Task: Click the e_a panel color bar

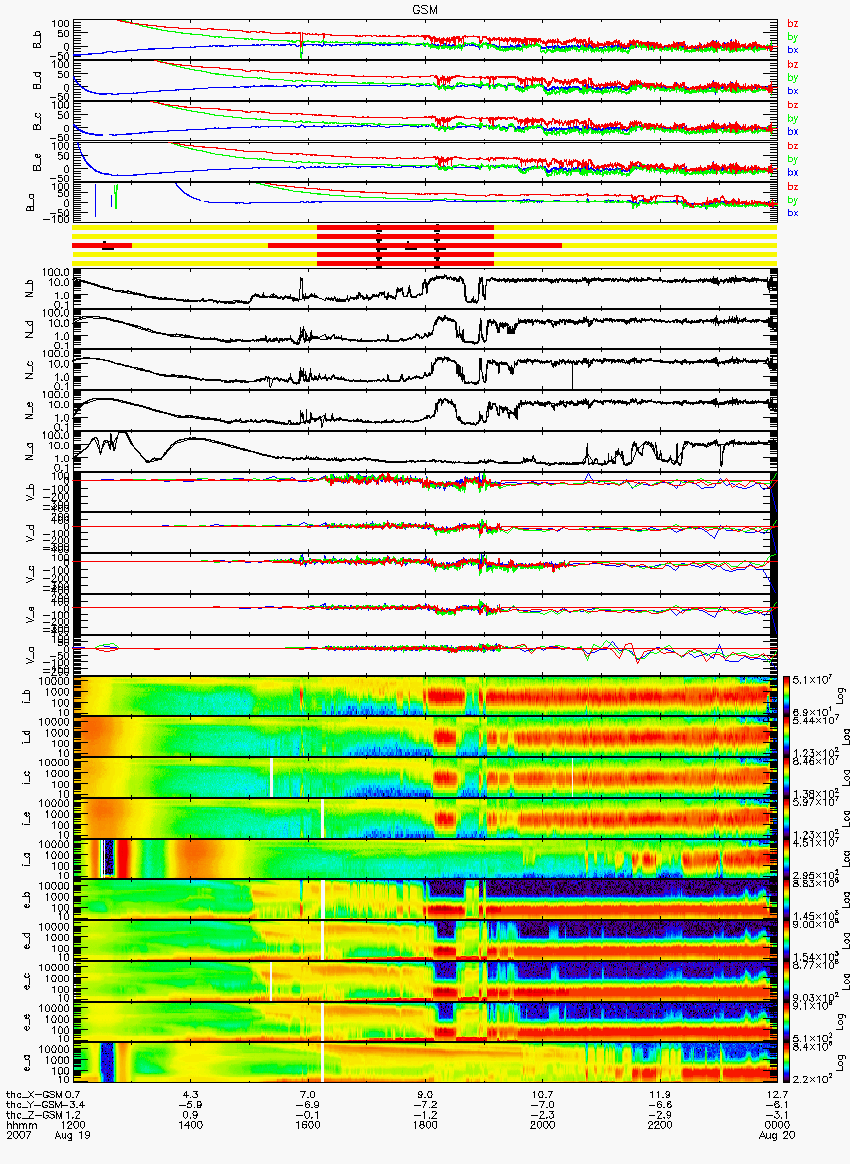Action: pos(786,1062)
